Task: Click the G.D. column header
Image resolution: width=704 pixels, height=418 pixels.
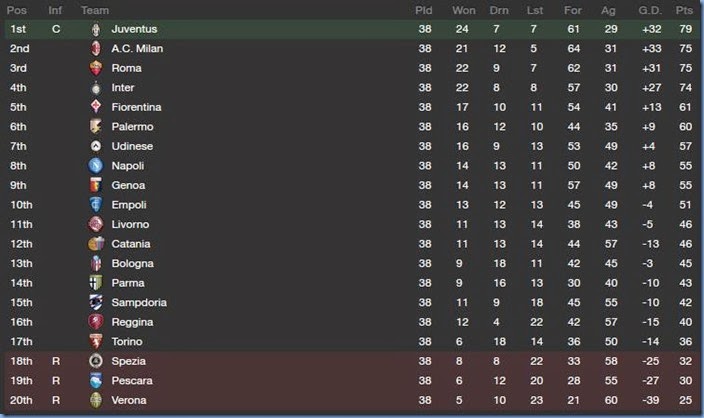Action: click(x=650, y=10)
